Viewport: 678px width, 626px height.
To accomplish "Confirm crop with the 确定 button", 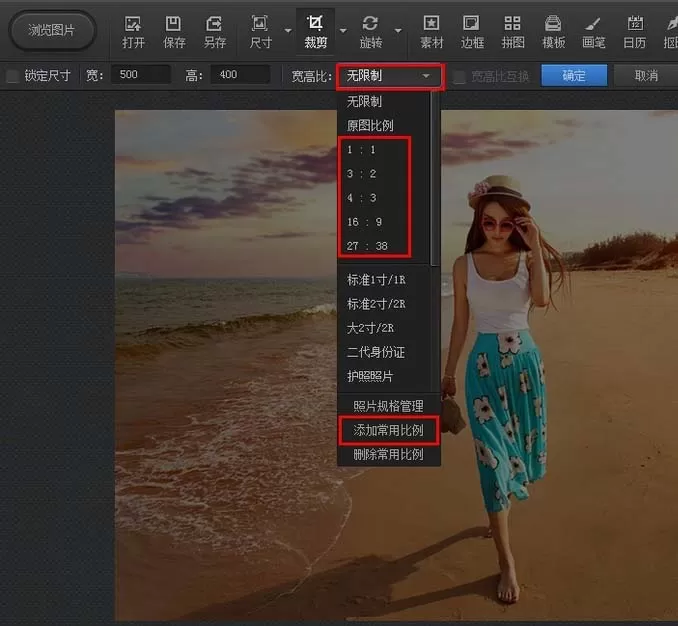I will click(574, 76).
